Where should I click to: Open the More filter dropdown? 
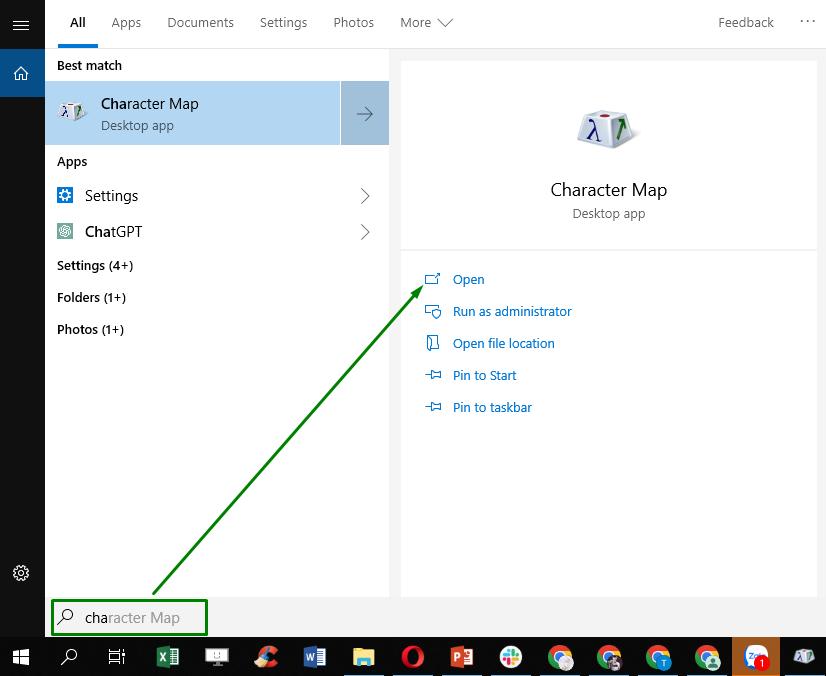(x=426, y=23)
